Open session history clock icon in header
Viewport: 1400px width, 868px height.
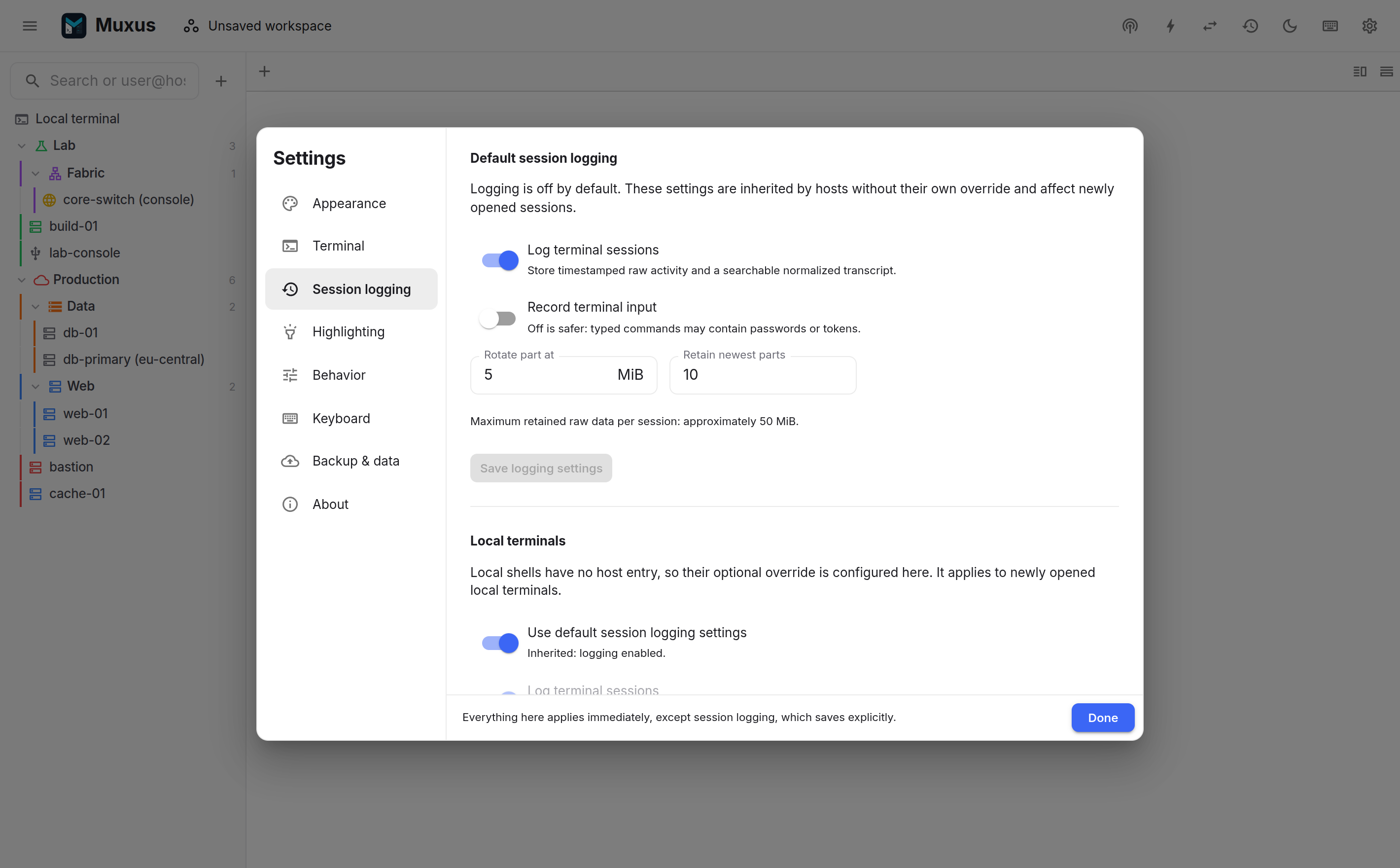(x=1250, y=26)
